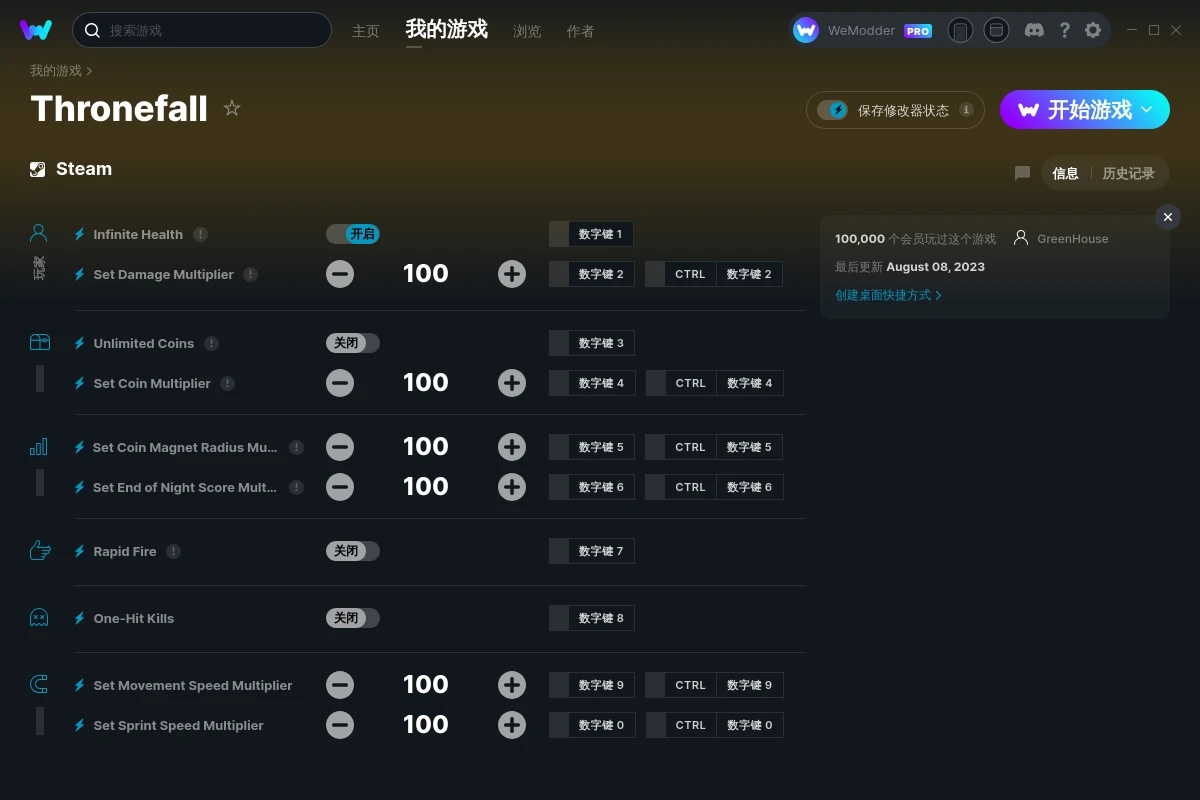
Task: Select the 信息 info tab
Action: pos(1065,173)
